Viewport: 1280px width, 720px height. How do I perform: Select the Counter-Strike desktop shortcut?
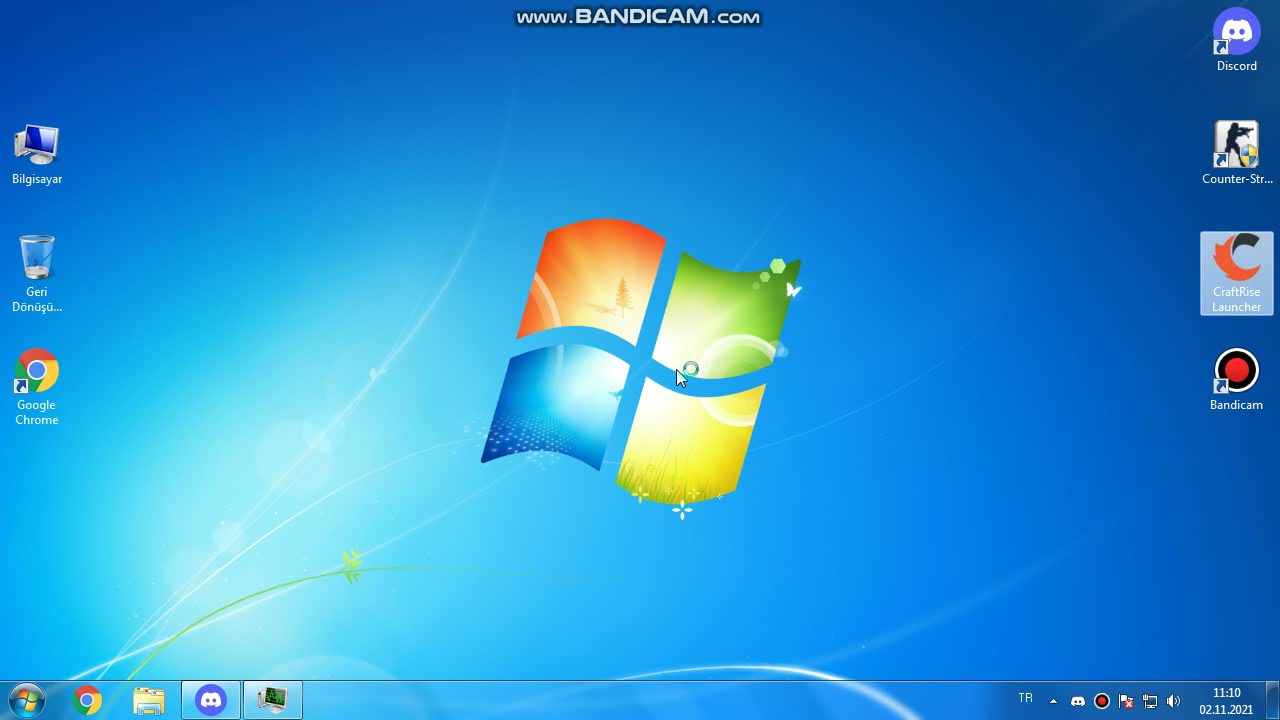[x=1237, y=154]
